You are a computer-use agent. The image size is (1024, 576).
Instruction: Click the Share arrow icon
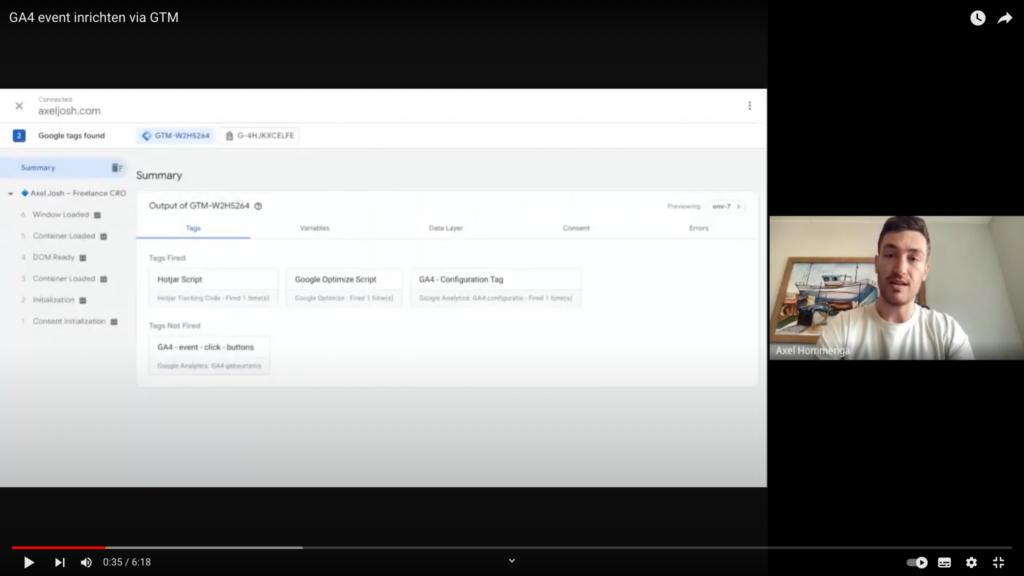coord(1005,18)
